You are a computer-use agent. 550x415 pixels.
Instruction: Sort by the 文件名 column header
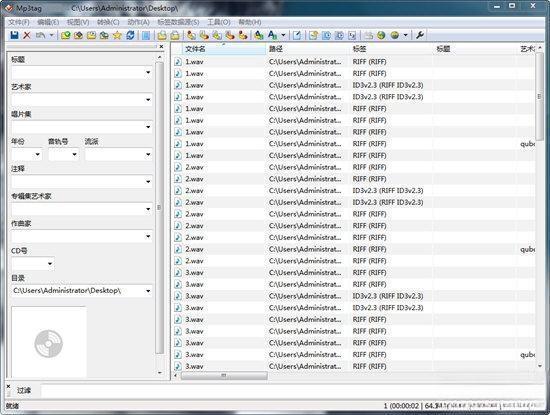tap(224, 49)
